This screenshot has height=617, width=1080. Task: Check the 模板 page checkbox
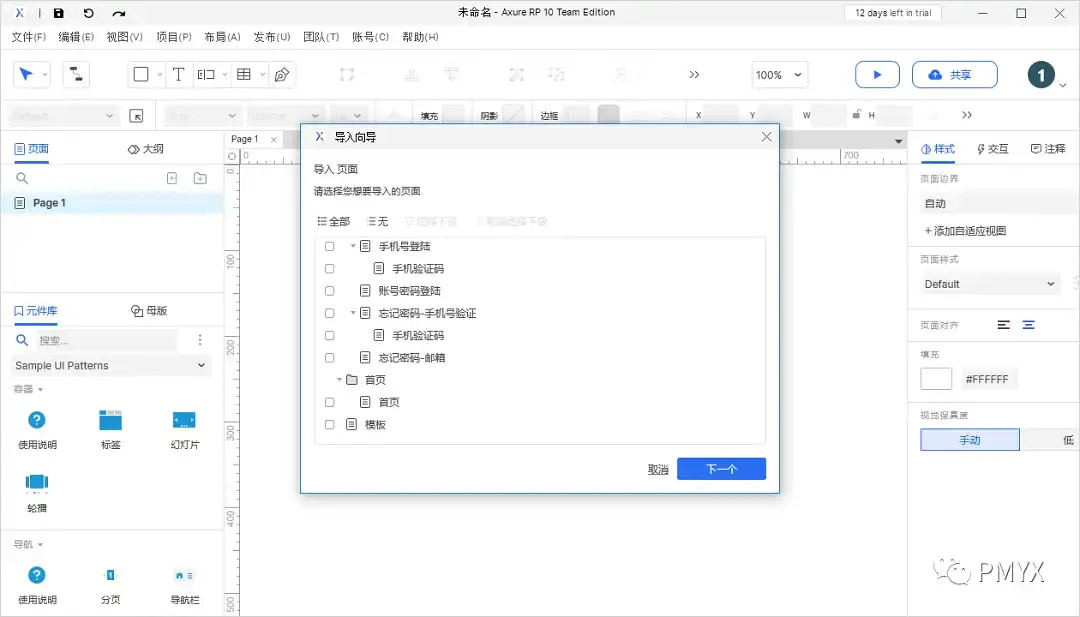tap(329, 424)
